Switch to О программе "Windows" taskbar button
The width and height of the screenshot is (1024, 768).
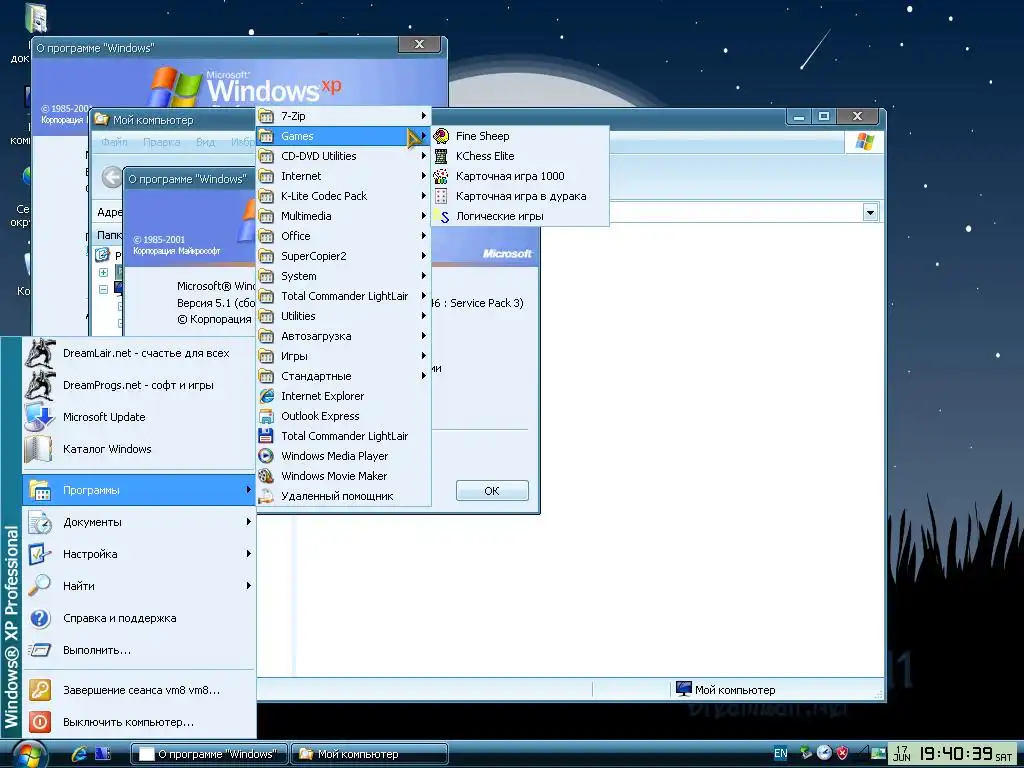click(x=210, y=754)
